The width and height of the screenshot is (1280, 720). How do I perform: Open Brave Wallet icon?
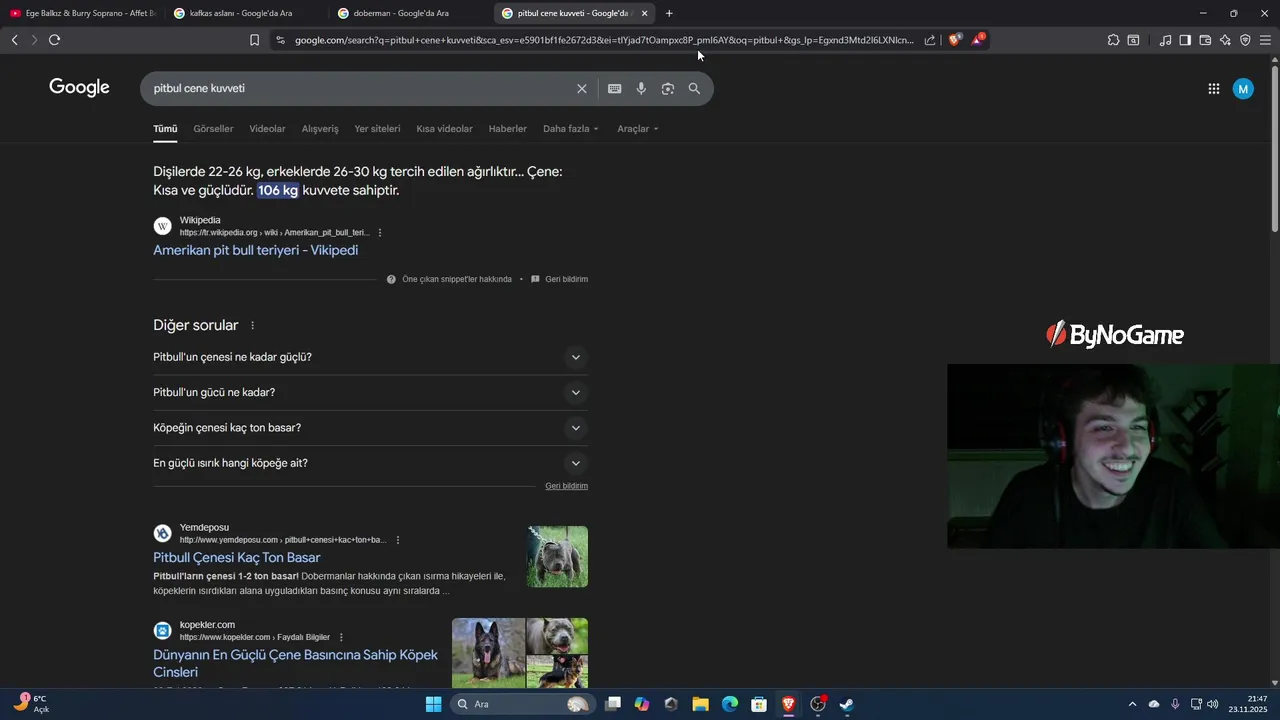[x=1205, y=40]
